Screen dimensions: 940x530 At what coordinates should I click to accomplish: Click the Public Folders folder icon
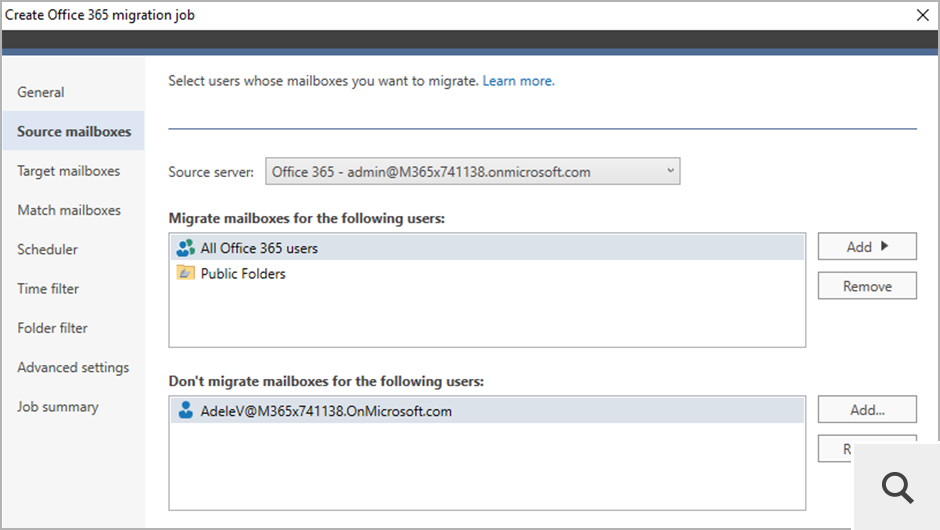click(x=186, y=273)
